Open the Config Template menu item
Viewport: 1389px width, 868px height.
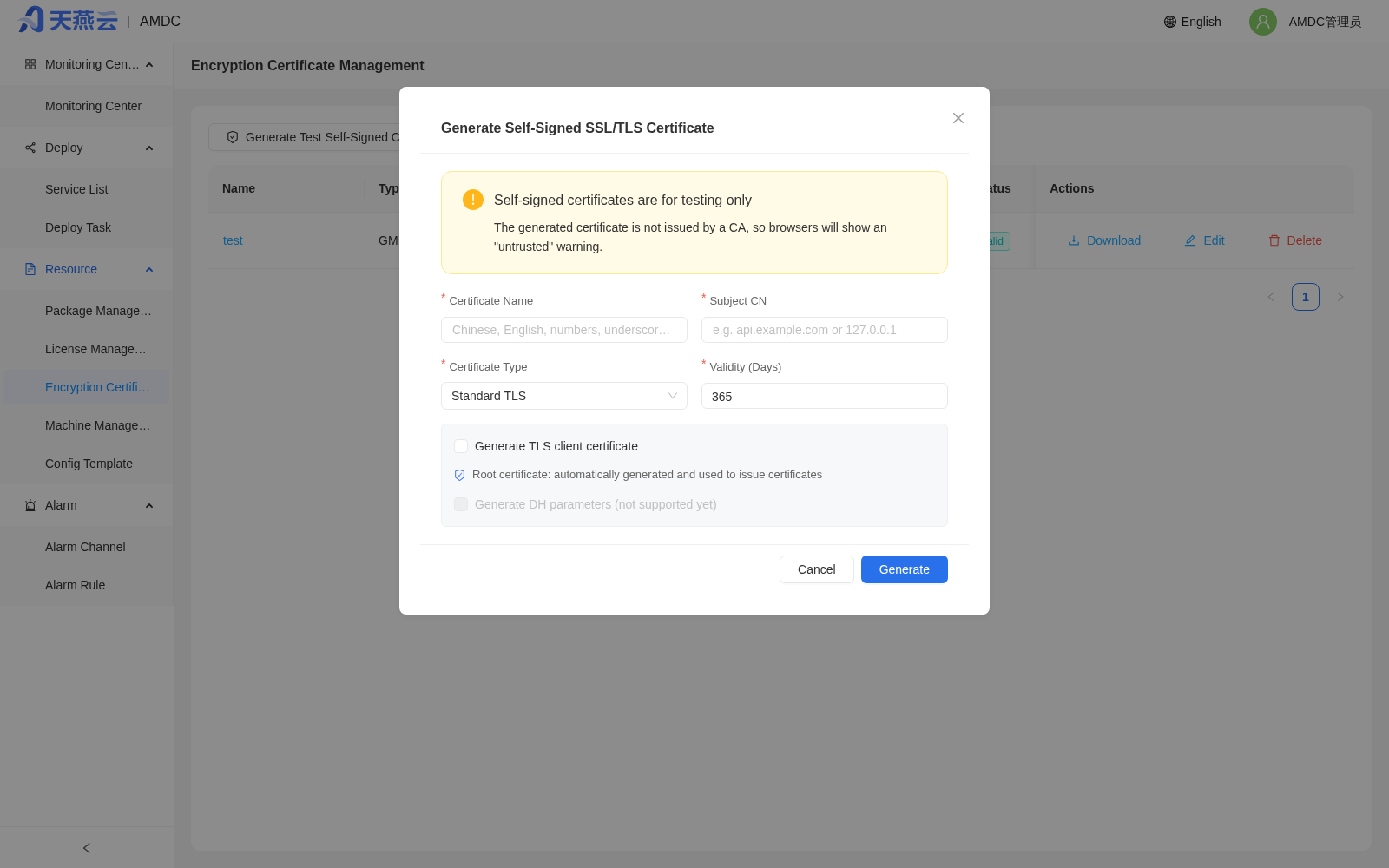click(x=87, y=464)
